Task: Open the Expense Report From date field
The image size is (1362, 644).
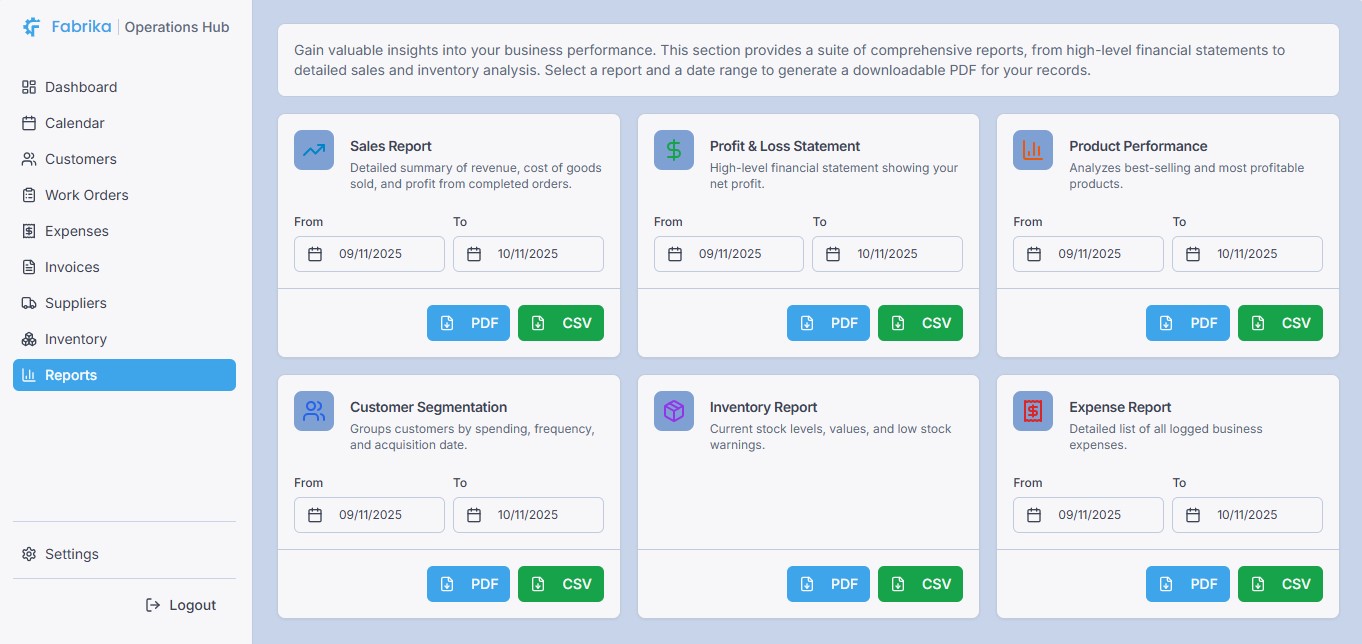Action: coord(1088,515)
